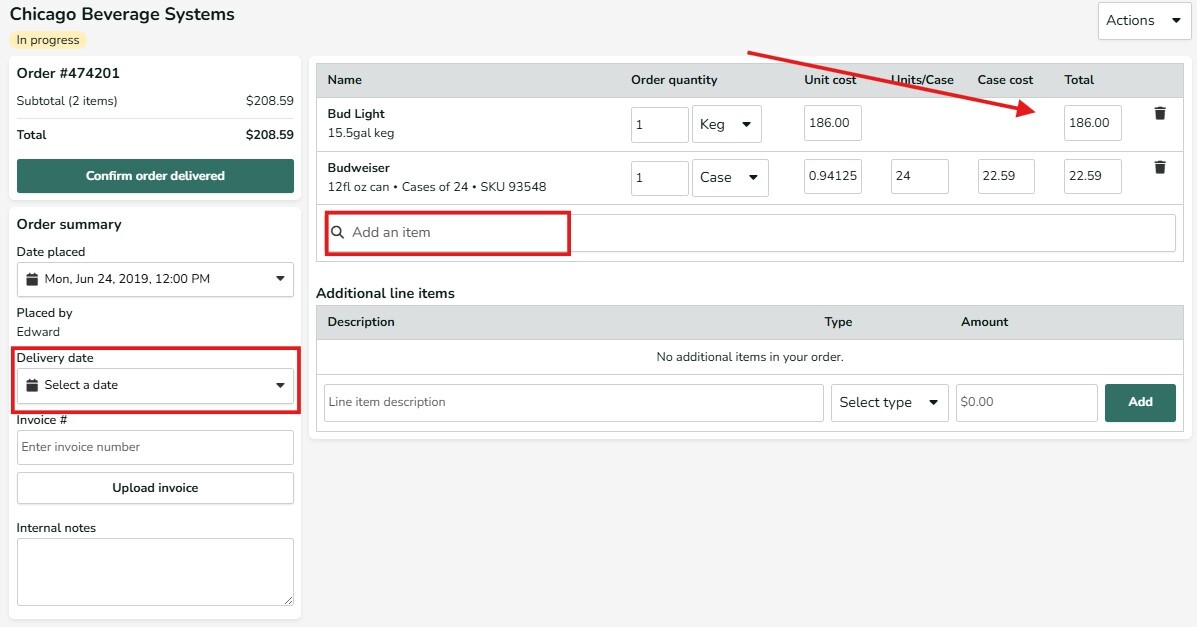Expand the Select type dropdown

(889, 402)
